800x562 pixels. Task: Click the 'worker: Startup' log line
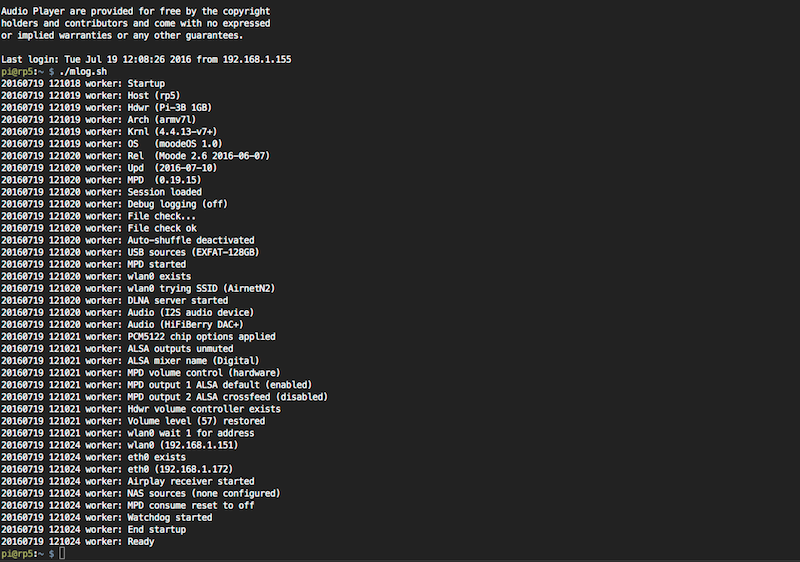[83, 84]
